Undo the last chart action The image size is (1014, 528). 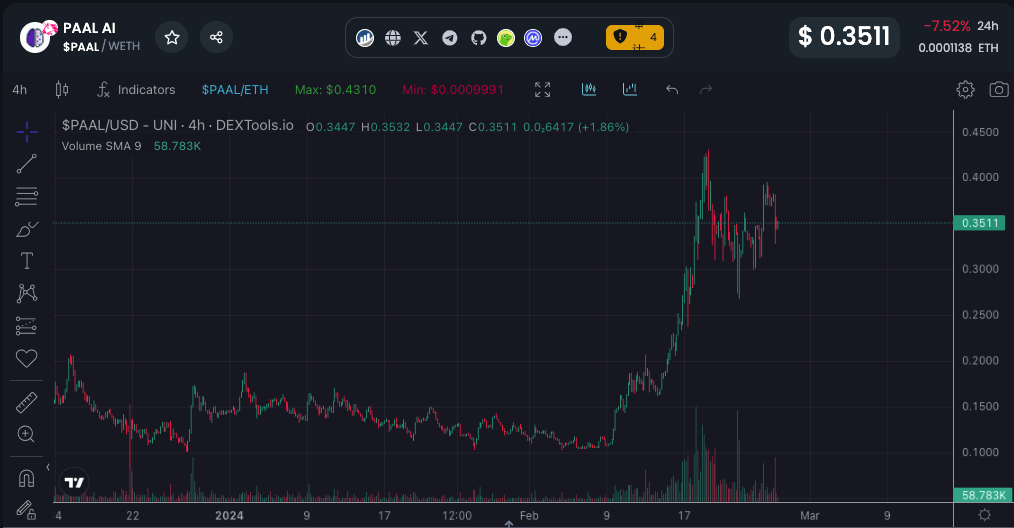672,89
